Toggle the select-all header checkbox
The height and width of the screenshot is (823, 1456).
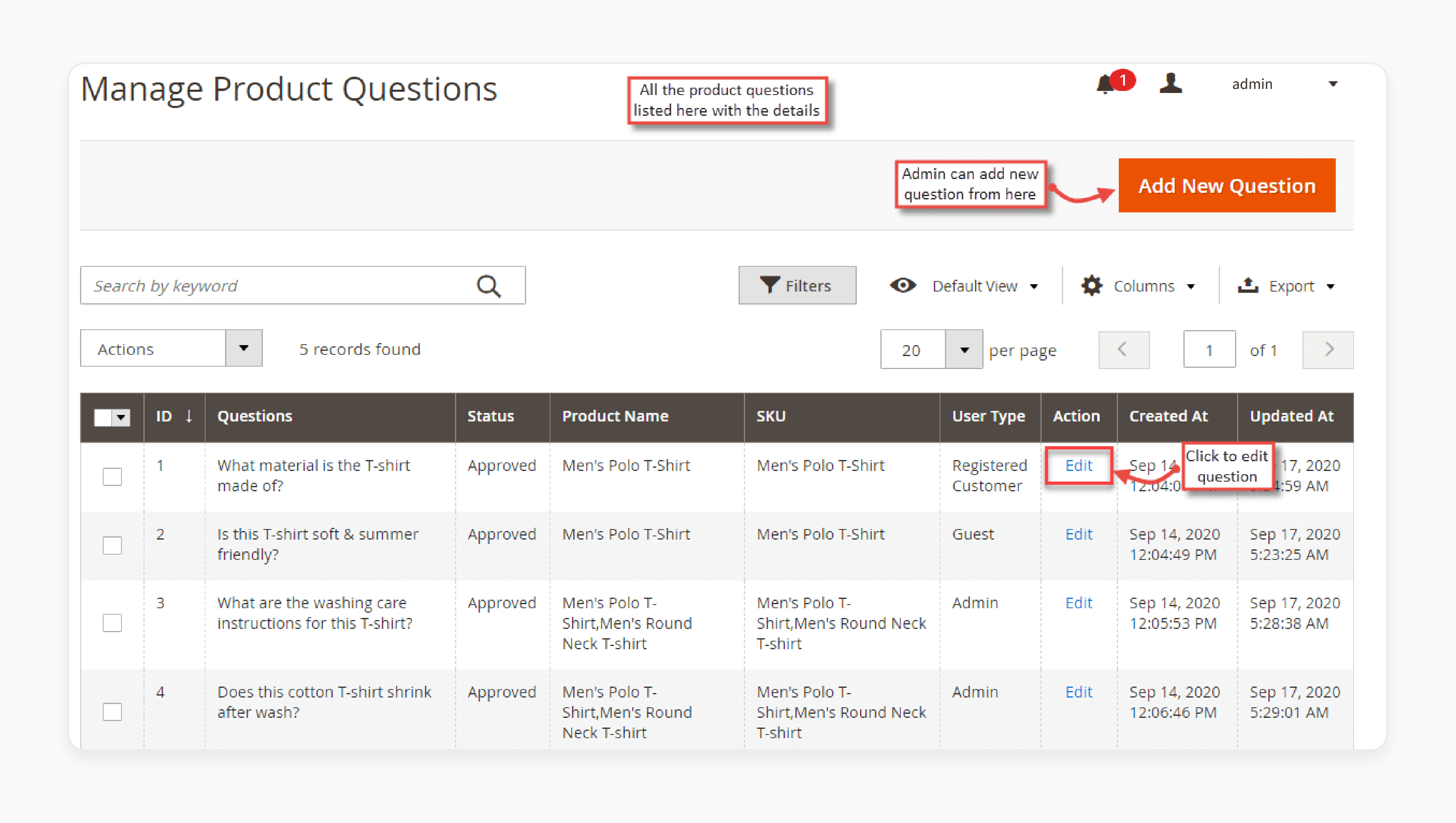pyautogui.click(x=102, y=418)
